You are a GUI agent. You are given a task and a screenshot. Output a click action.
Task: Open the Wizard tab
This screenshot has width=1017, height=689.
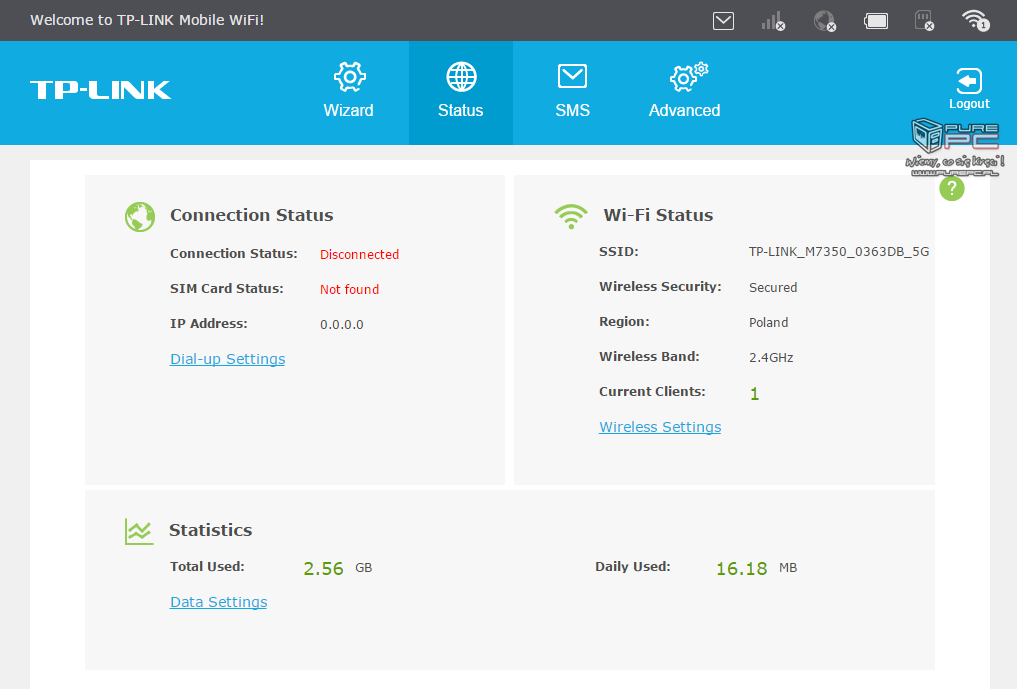348,92
